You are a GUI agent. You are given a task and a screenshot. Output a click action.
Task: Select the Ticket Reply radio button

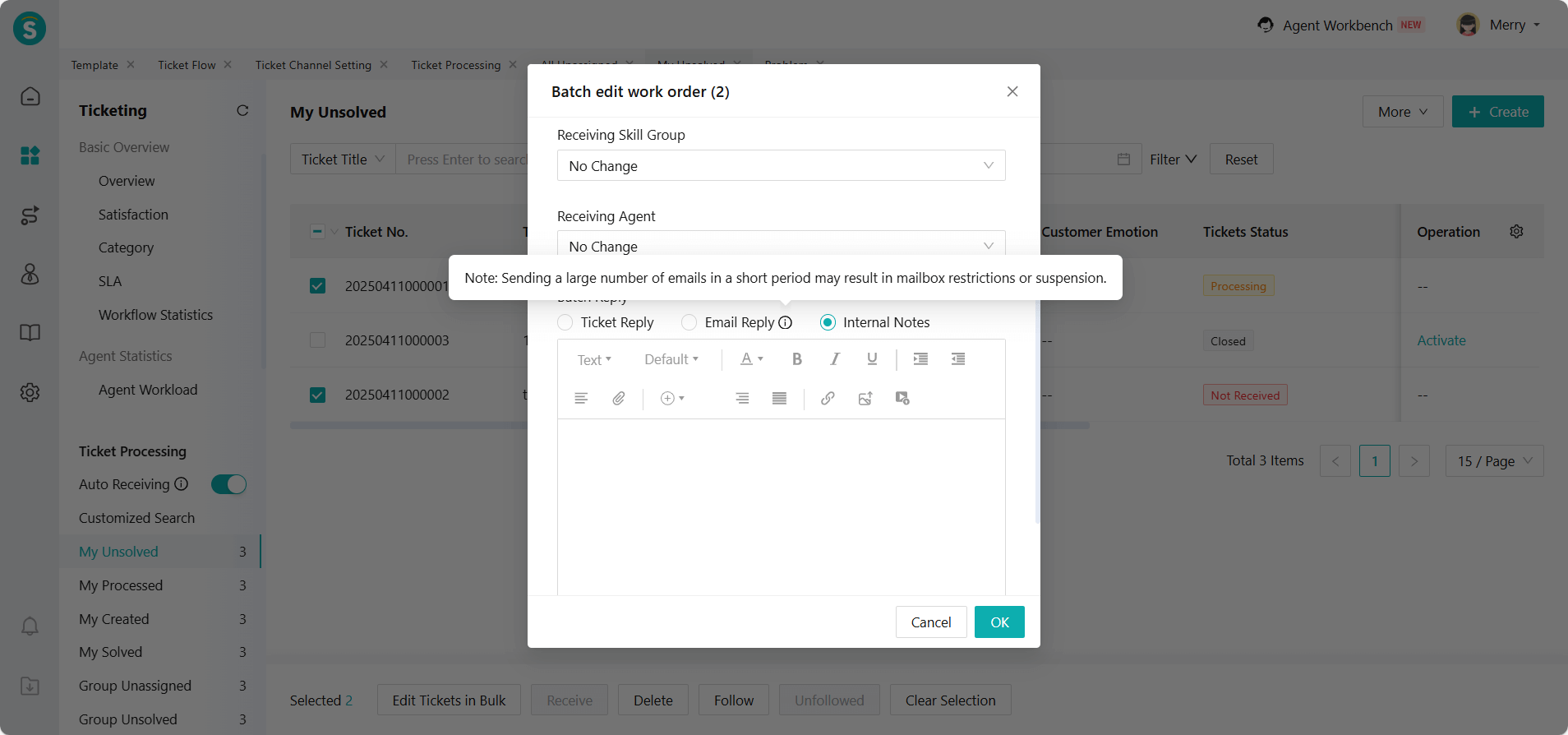coord(565,322)
